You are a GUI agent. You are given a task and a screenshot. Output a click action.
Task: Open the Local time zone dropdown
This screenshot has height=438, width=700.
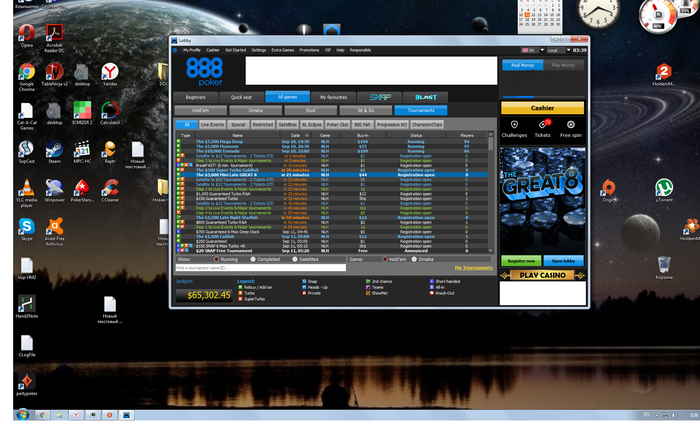pyautogui.click(x=558, y=50)
